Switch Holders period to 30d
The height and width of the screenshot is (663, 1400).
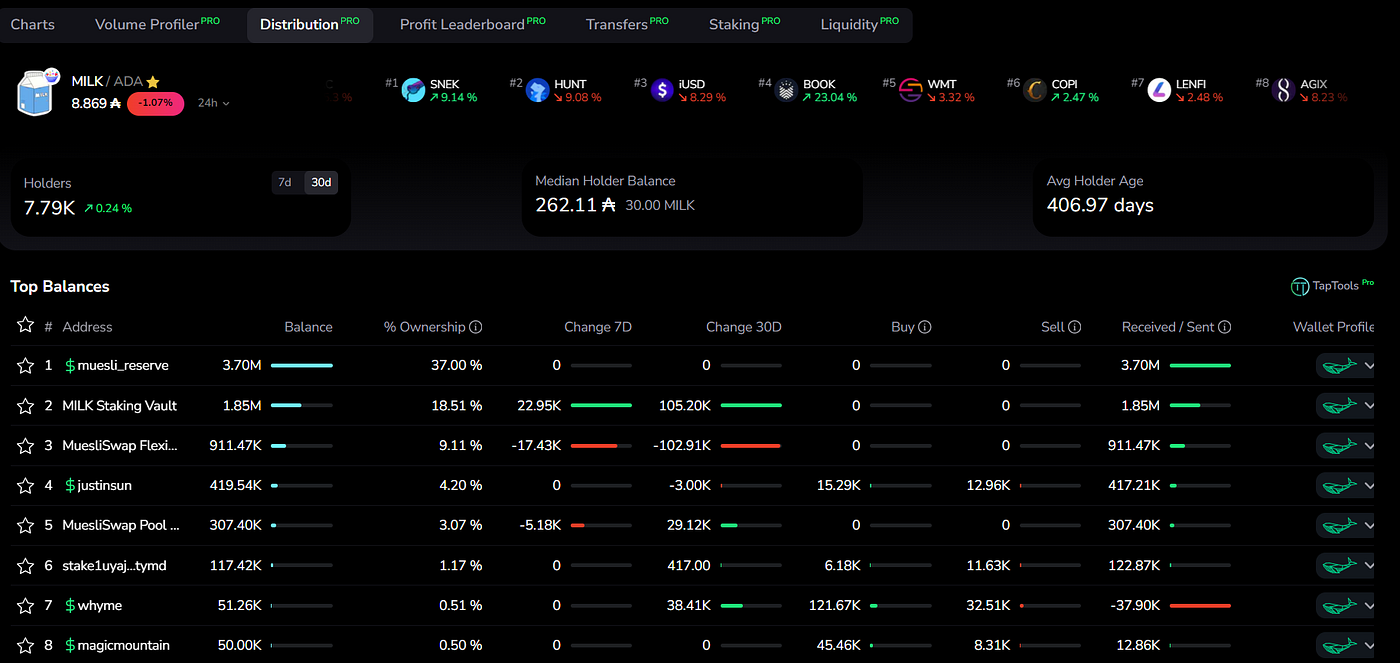click(321, 182)
